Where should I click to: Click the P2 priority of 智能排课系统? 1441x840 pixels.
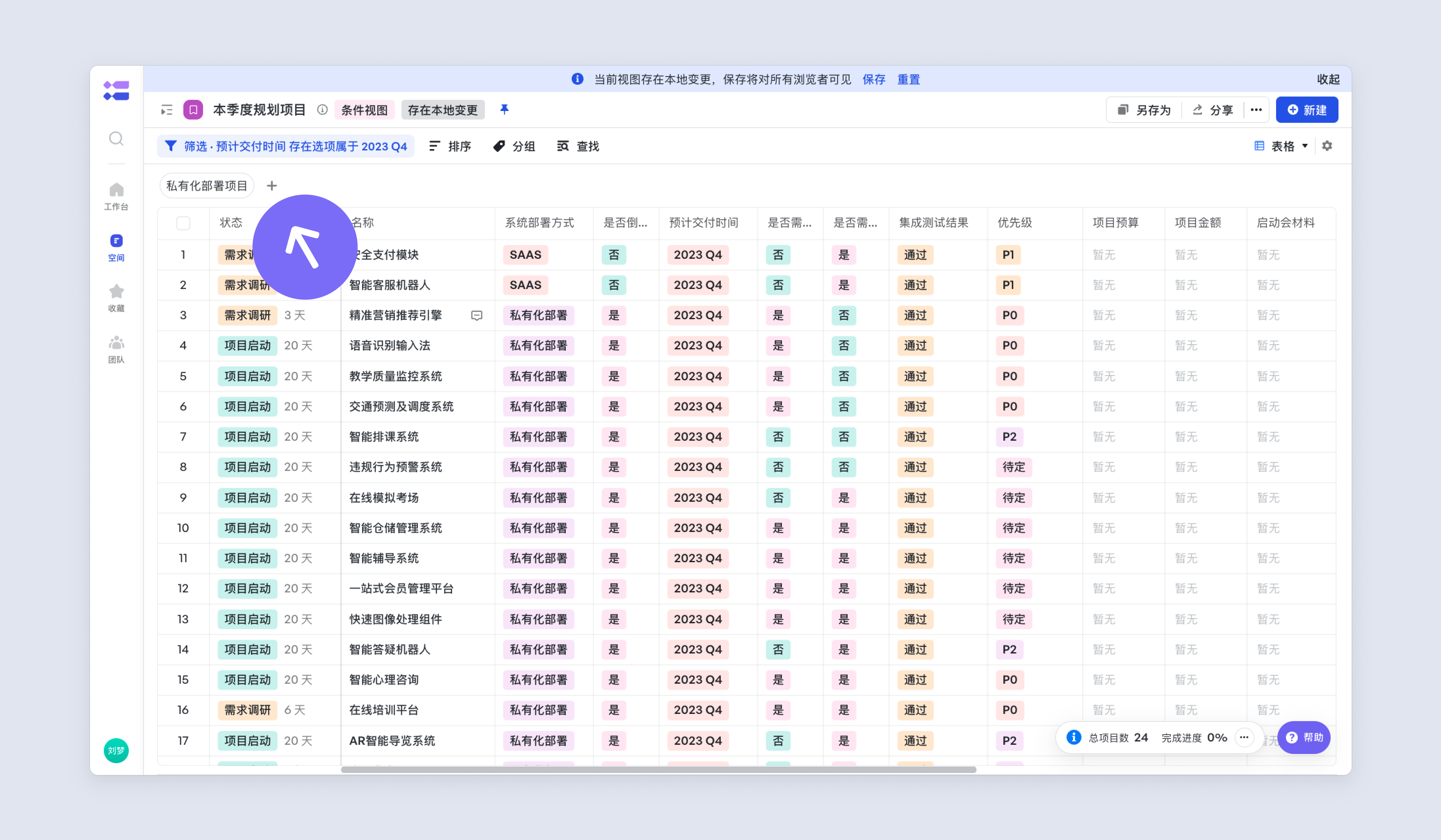point(1009,437)
